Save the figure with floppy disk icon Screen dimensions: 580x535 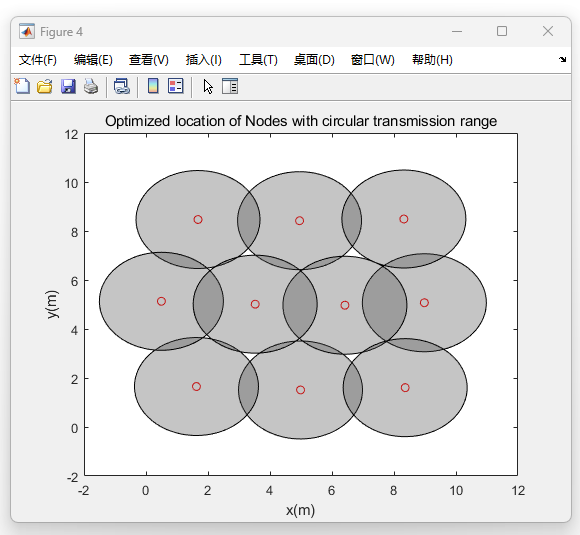point(68,86)
